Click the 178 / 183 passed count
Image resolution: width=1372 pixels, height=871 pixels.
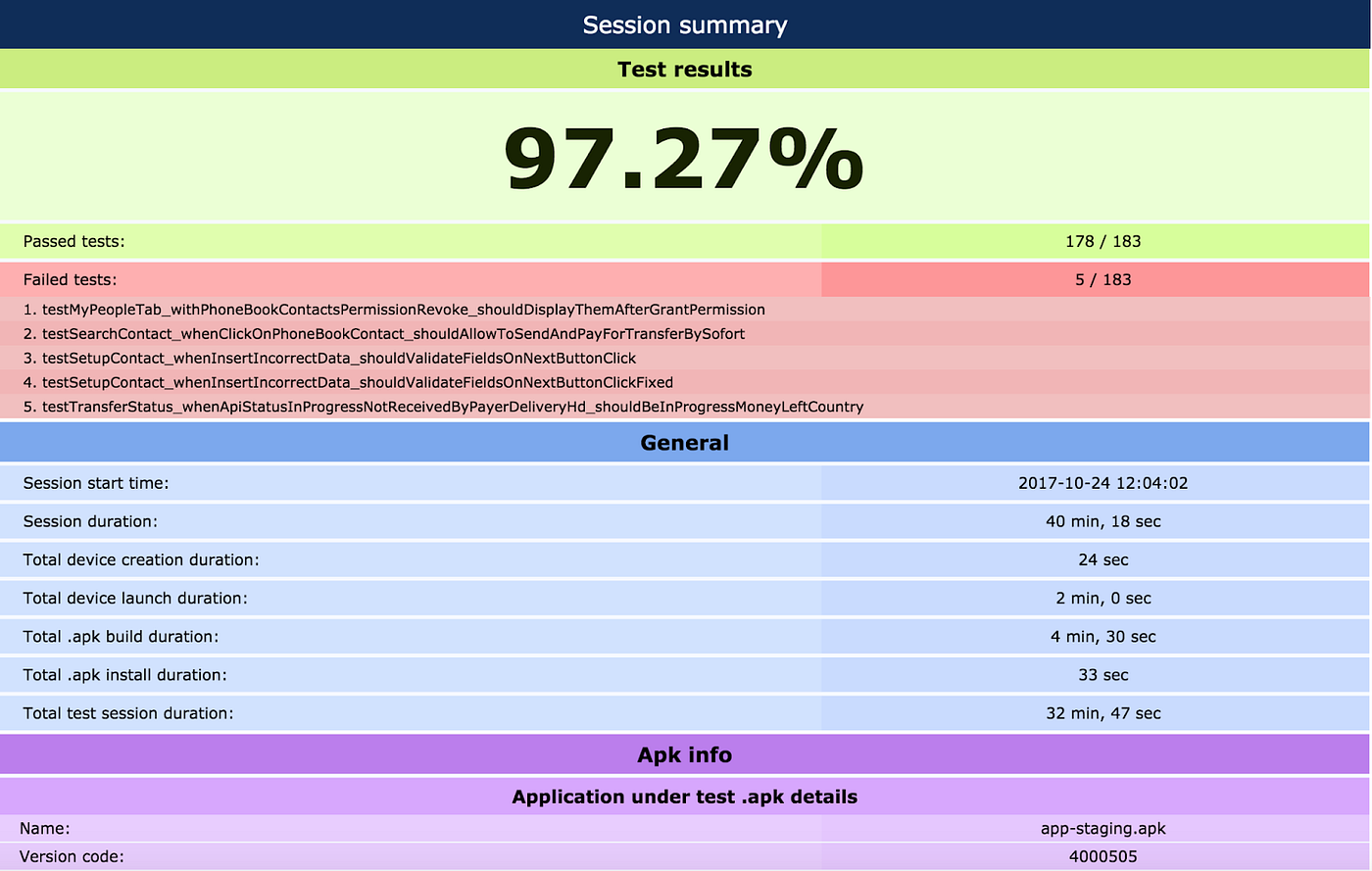tap(1103, 241)
